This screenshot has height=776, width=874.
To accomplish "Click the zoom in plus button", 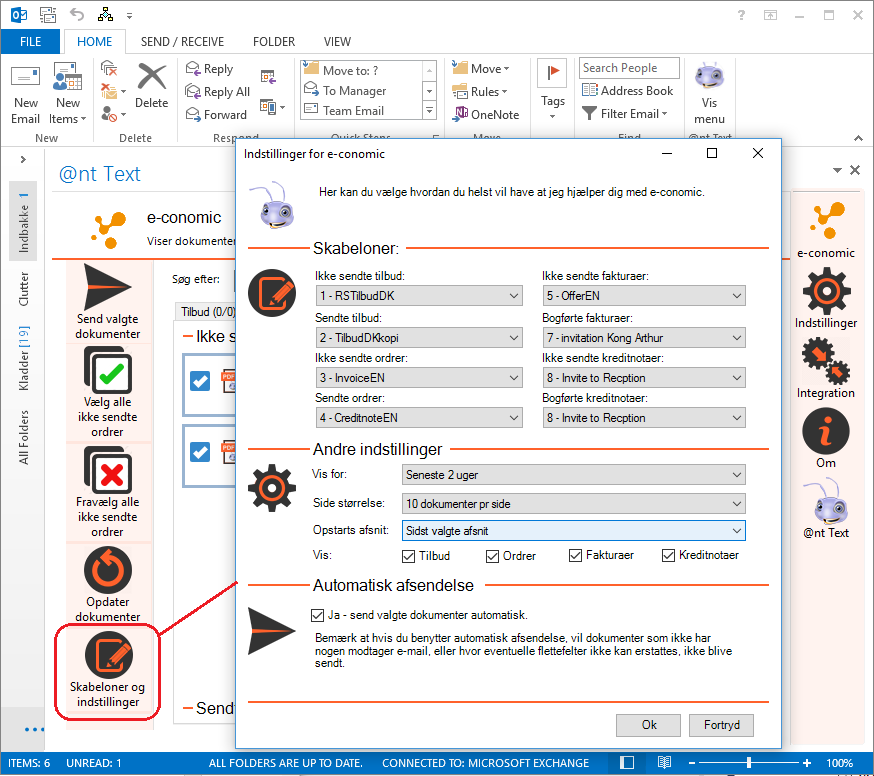I will click(x=807, y=762).
